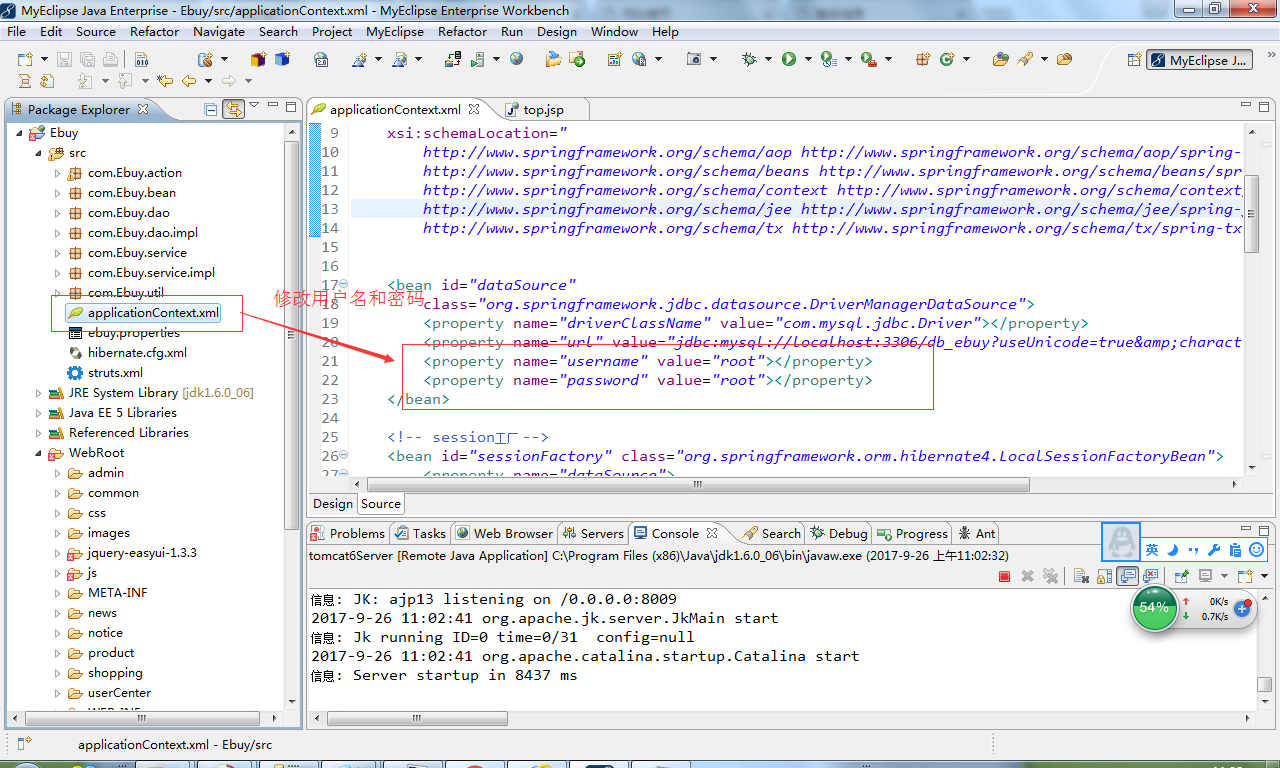Collapse the WebRoot folder

39,453
